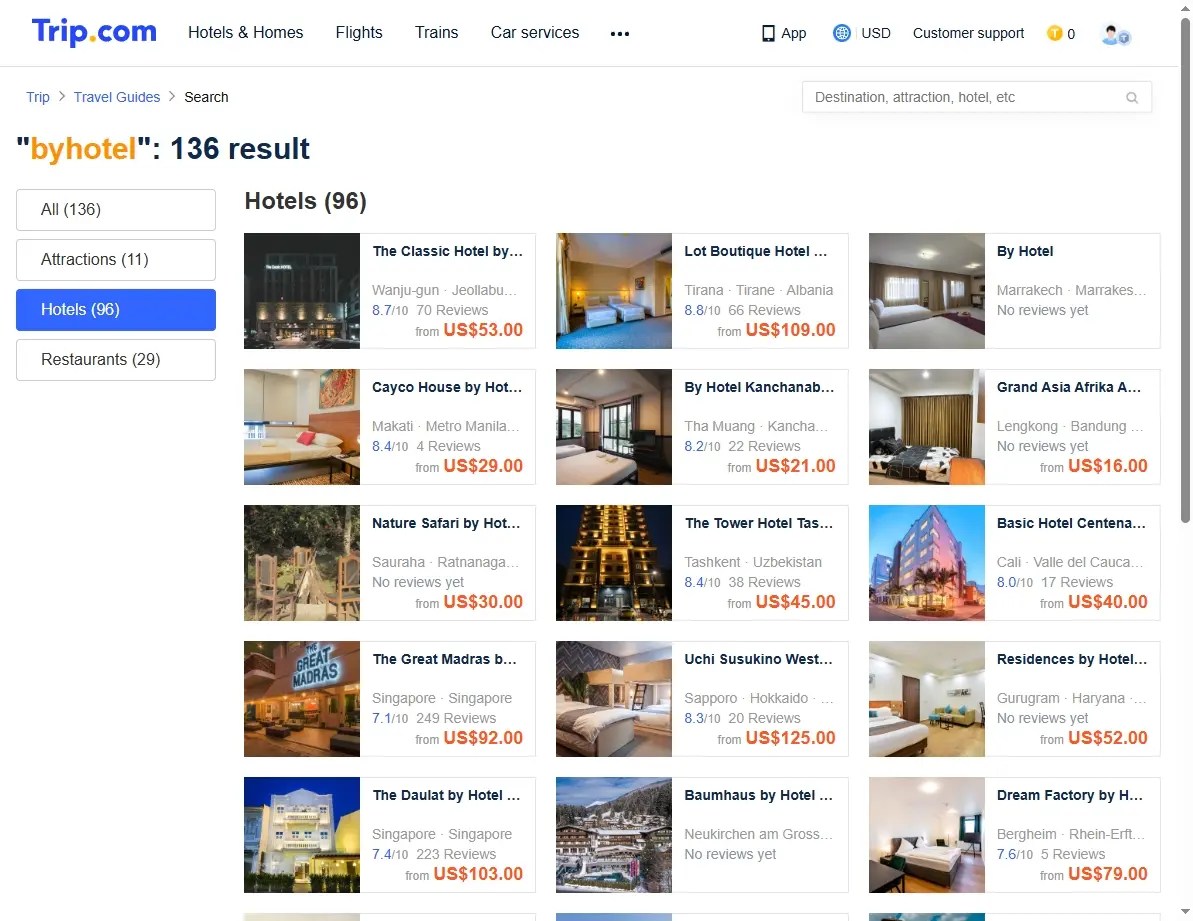
Task: Click the 249 Reviews text
Action: (x=456, y=719)
